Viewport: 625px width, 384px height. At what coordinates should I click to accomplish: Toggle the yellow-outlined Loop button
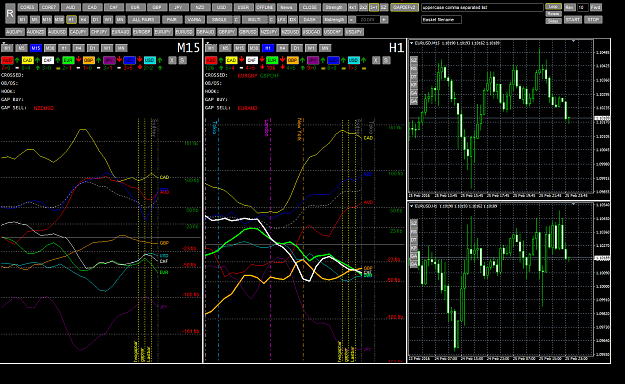[553, 6]
